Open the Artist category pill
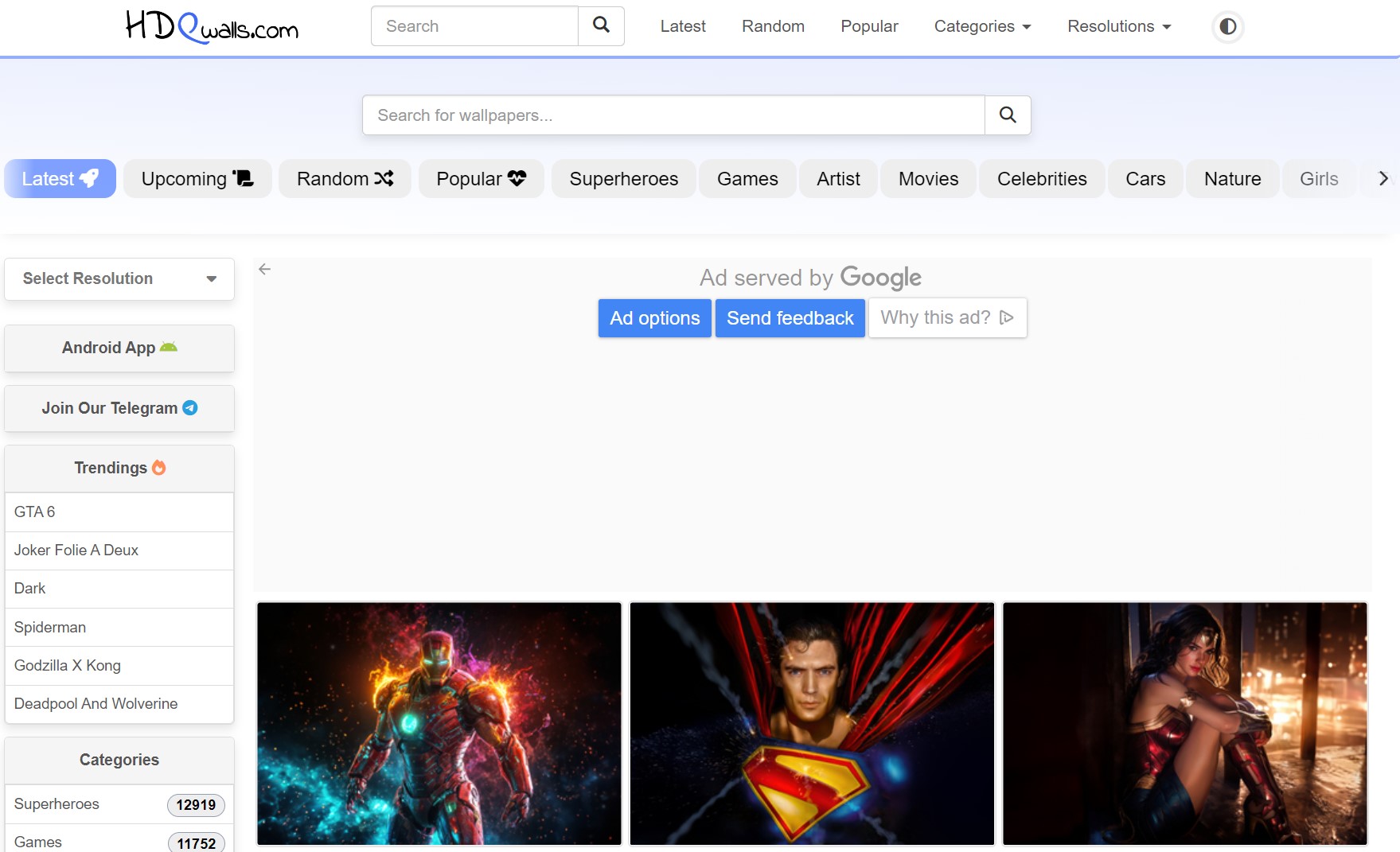This screenshot has width=1400, height=852. 838,179
